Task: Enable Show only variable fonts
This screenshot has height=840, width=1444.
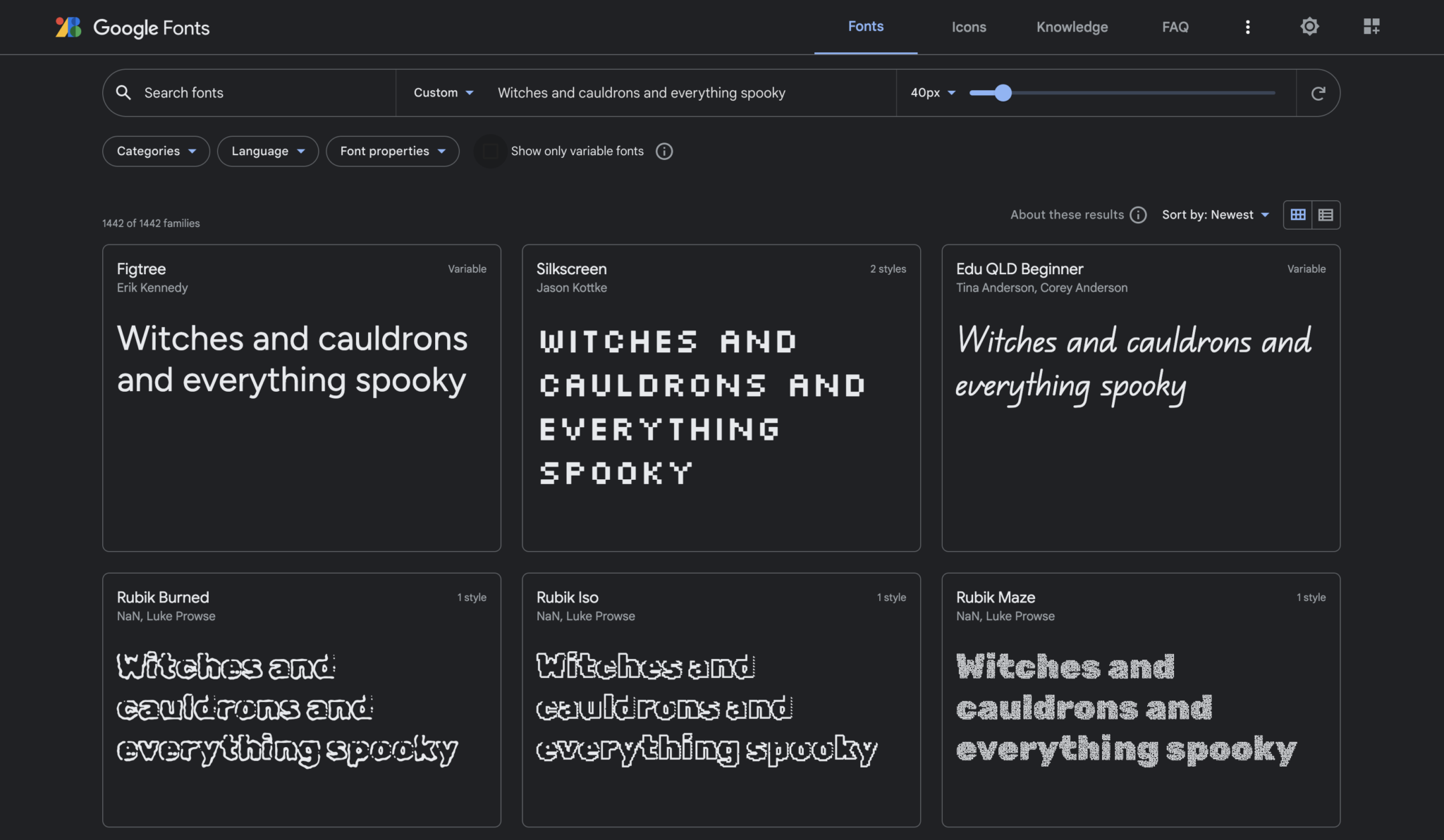Action: (x=490, y=151)
